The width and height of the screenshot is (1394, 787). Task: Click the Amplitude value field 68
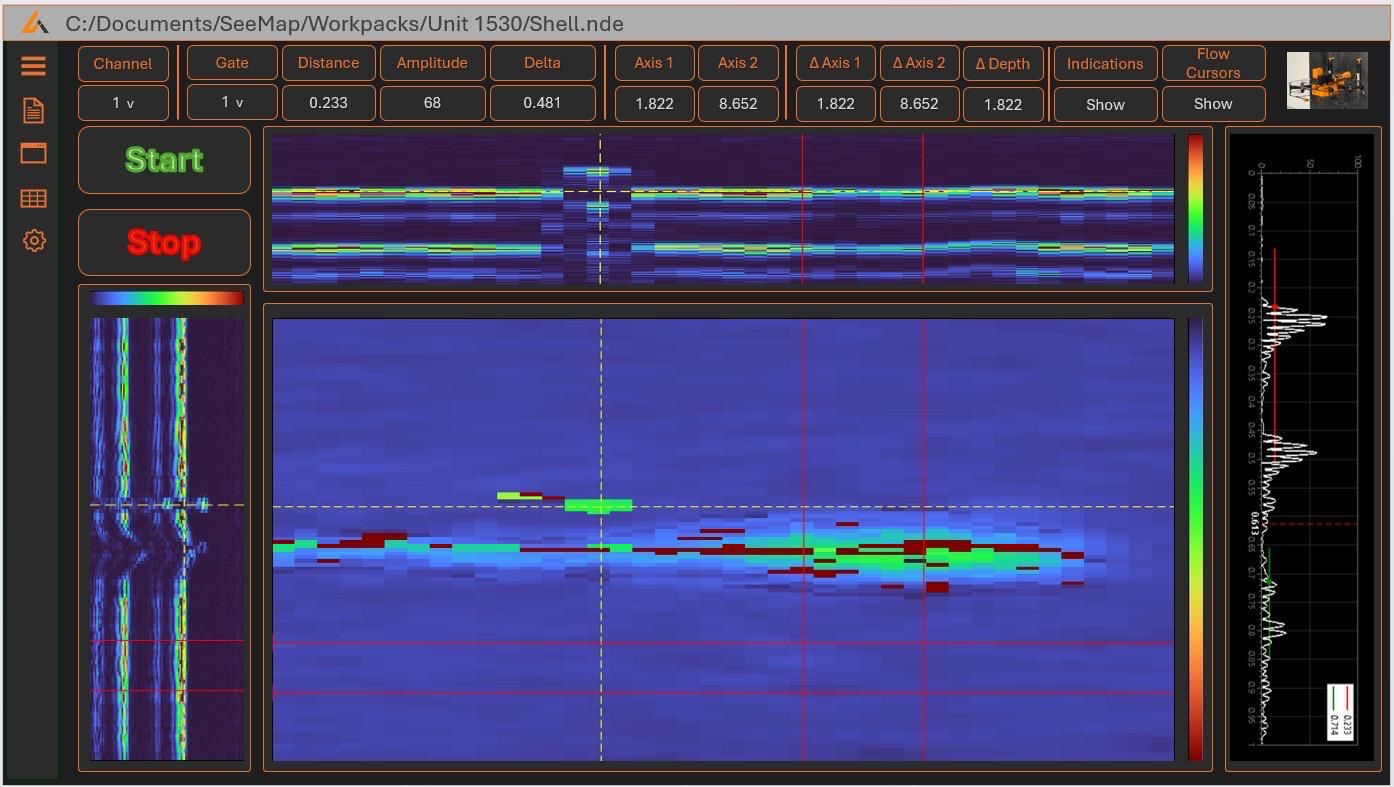click(x=432, y=103)
